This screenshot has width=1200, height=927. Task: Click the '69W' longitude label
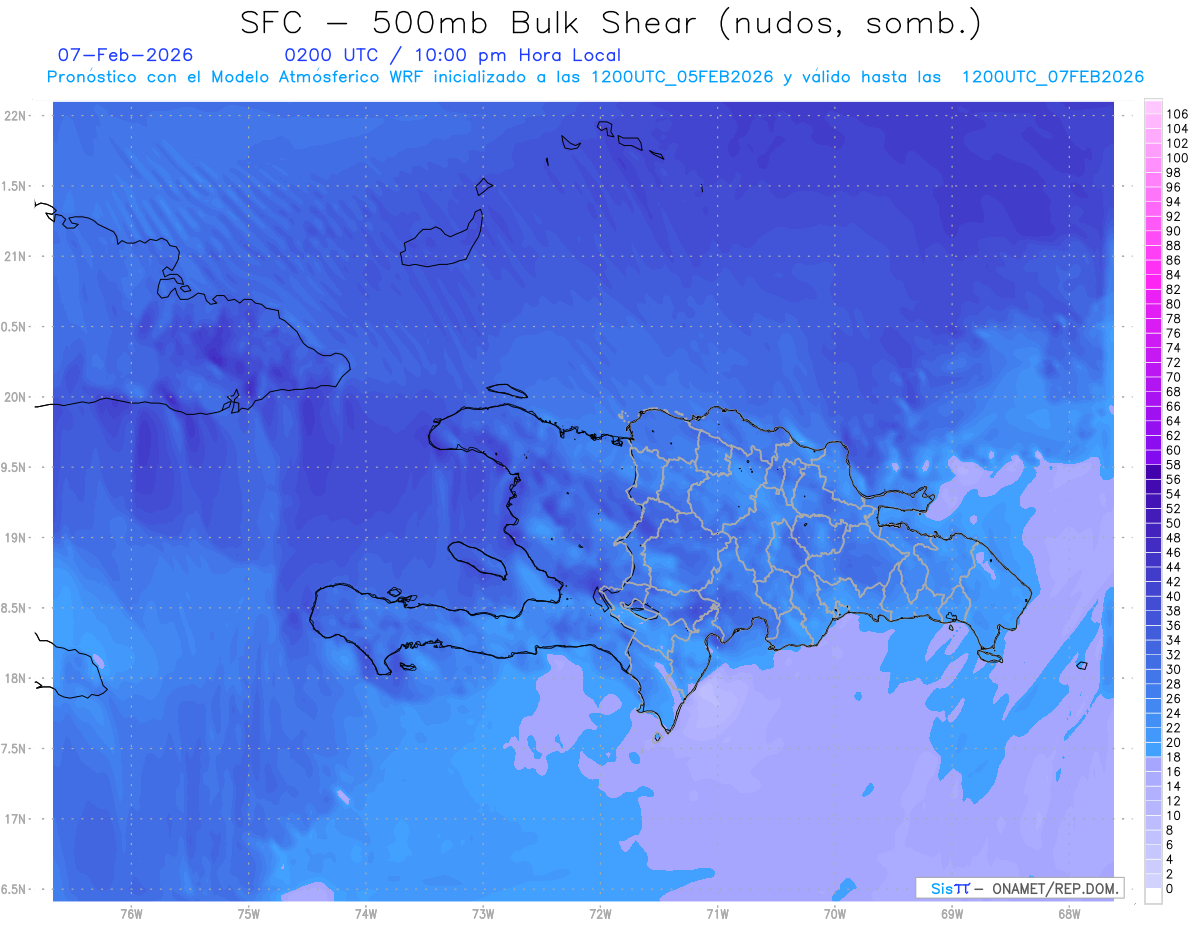[952, 914]
